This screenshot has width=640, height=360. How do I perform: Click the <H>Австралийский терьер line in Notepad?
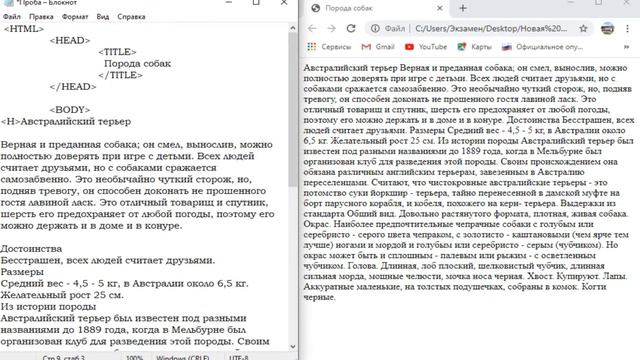click(66, 122)
